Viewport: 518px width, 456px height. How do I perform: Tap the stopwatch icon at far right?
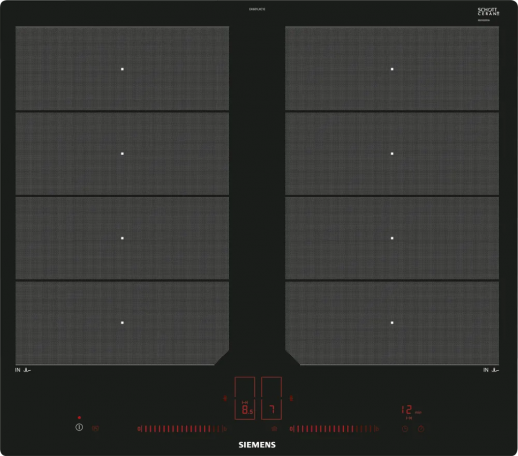tap(421, 429)
